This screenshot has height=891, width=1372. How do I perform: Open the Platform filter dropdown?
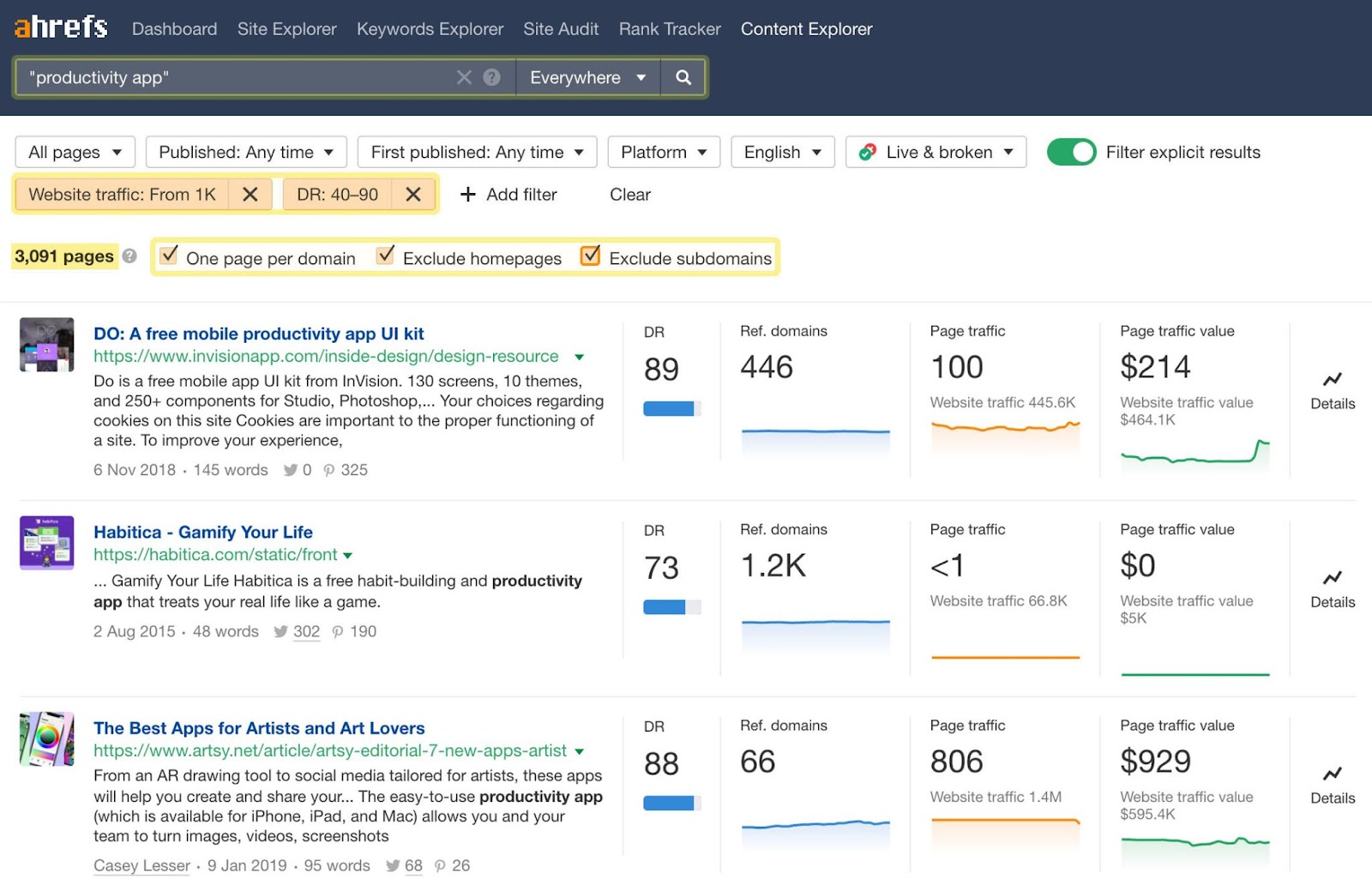663,152
